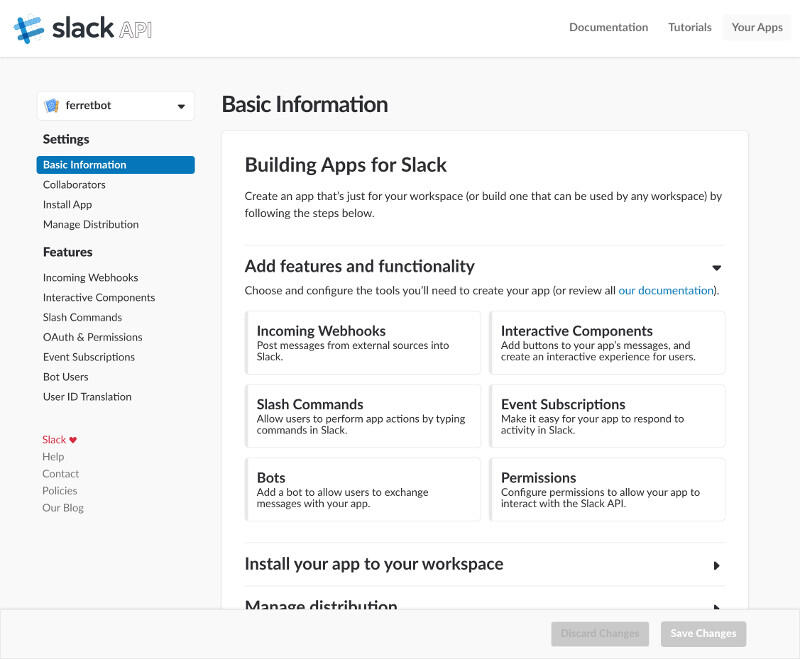Follow the our documentation link
The height and width of the screenshot is (659, 800).
(x=666, y=291)
